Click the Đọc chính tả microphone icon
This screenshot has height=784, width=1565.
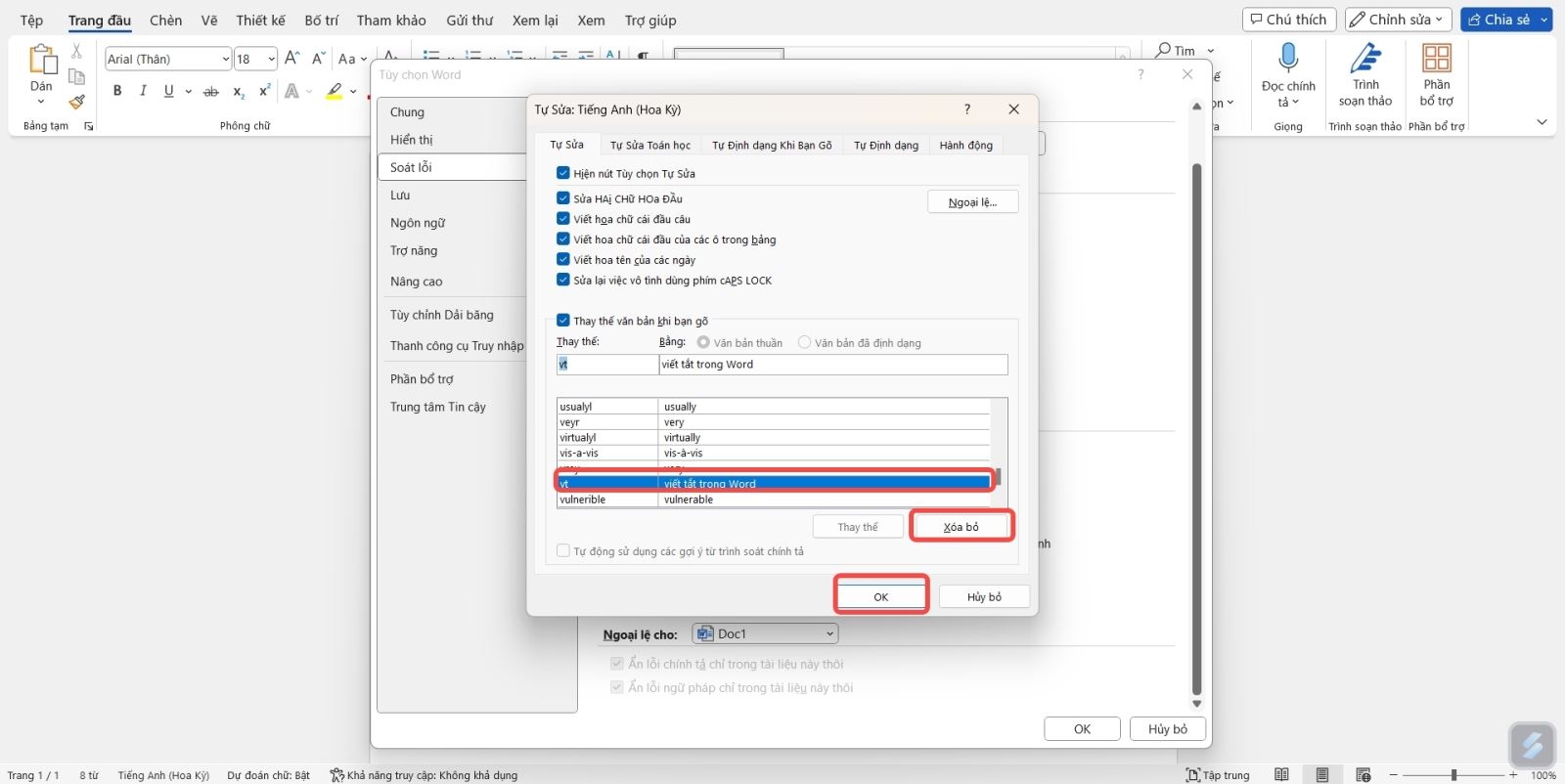pos(1288,59)
